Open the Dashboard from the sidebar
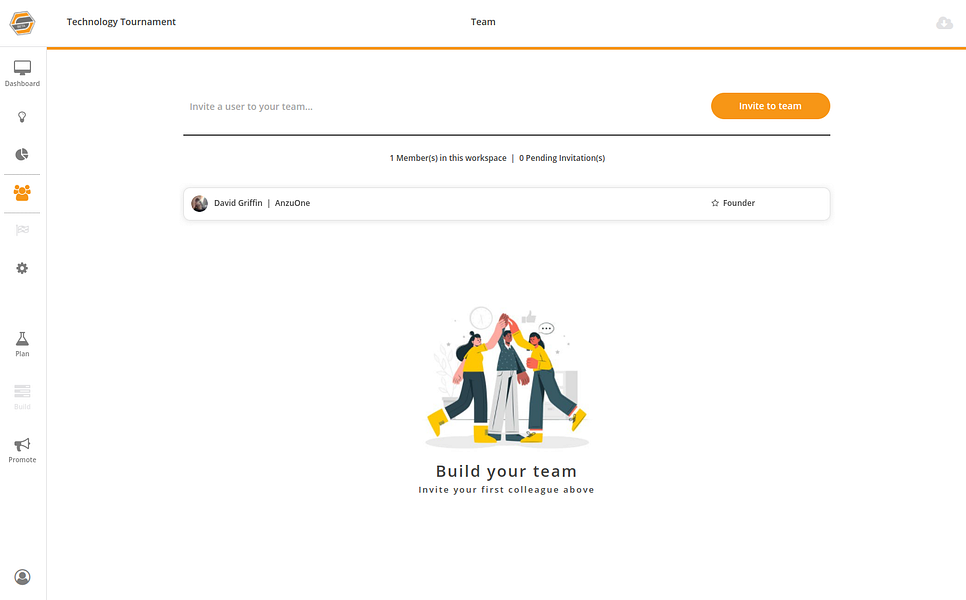966x600 pixels. click(x=22, y=73)
